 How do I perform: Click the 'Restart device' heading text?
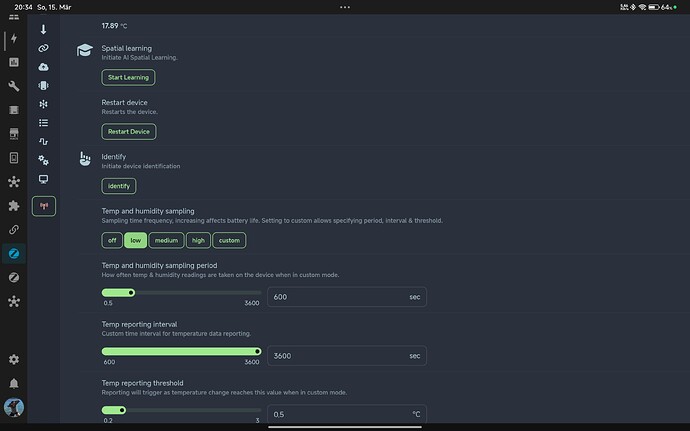(125, 103)
